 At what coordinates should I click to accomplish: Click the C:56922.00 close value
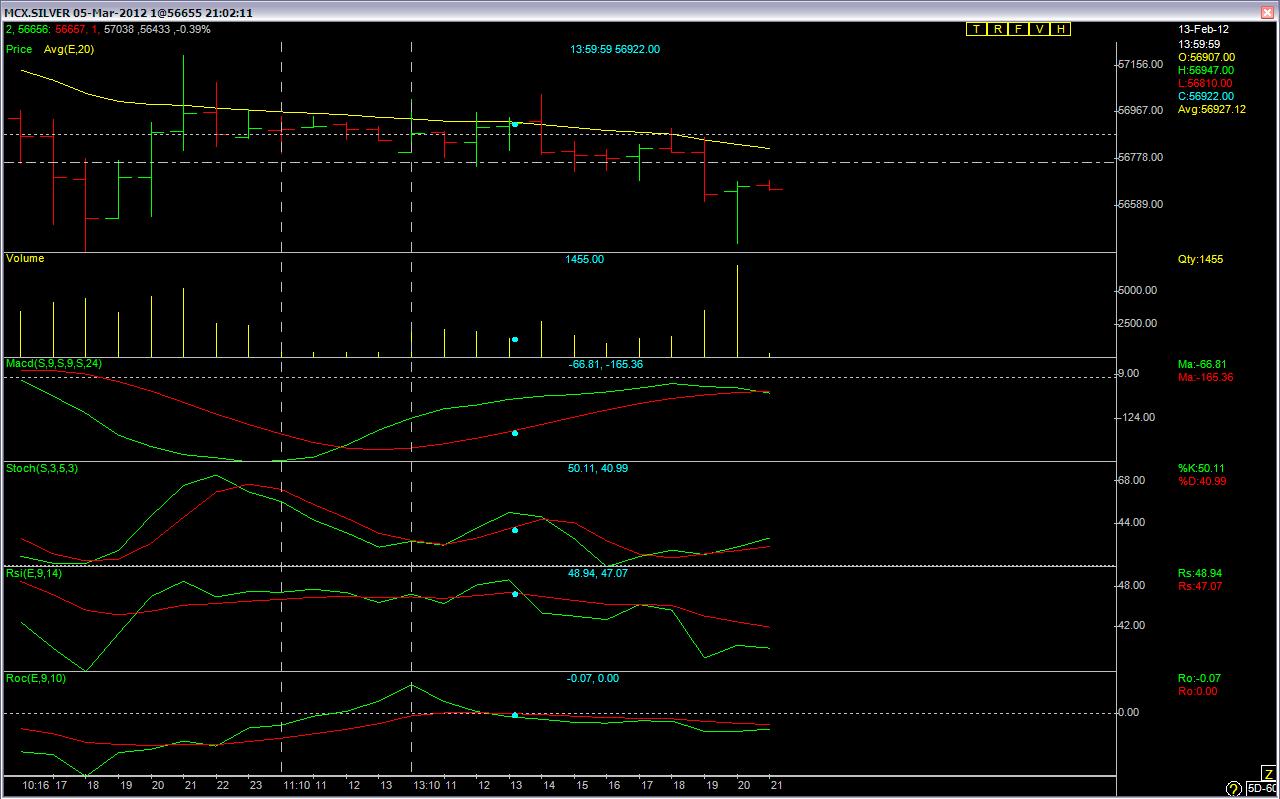(1206, 97)
